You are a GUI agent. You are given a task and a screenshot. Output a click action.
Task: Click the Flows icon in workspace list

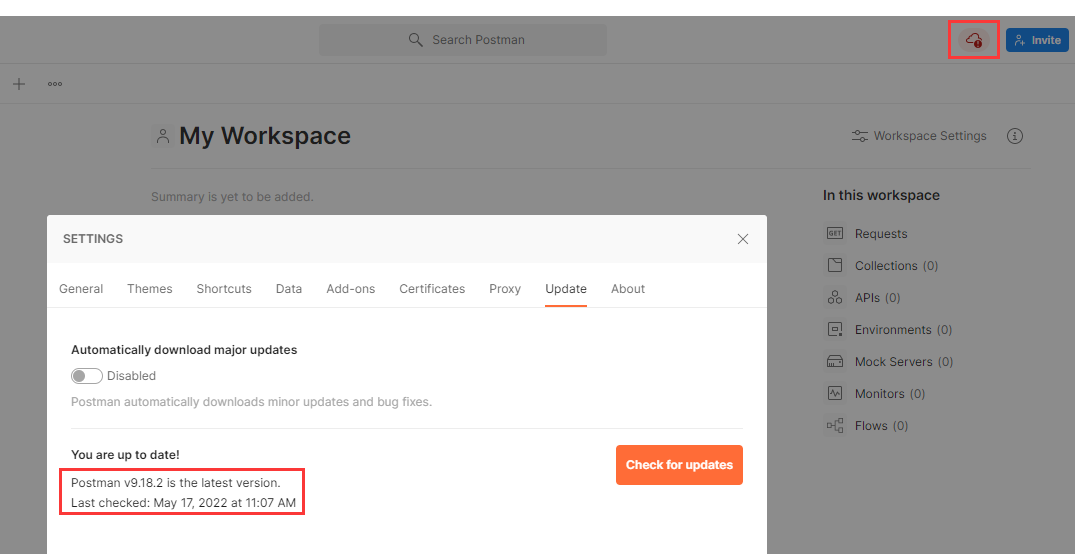click(x=834, y=426)
